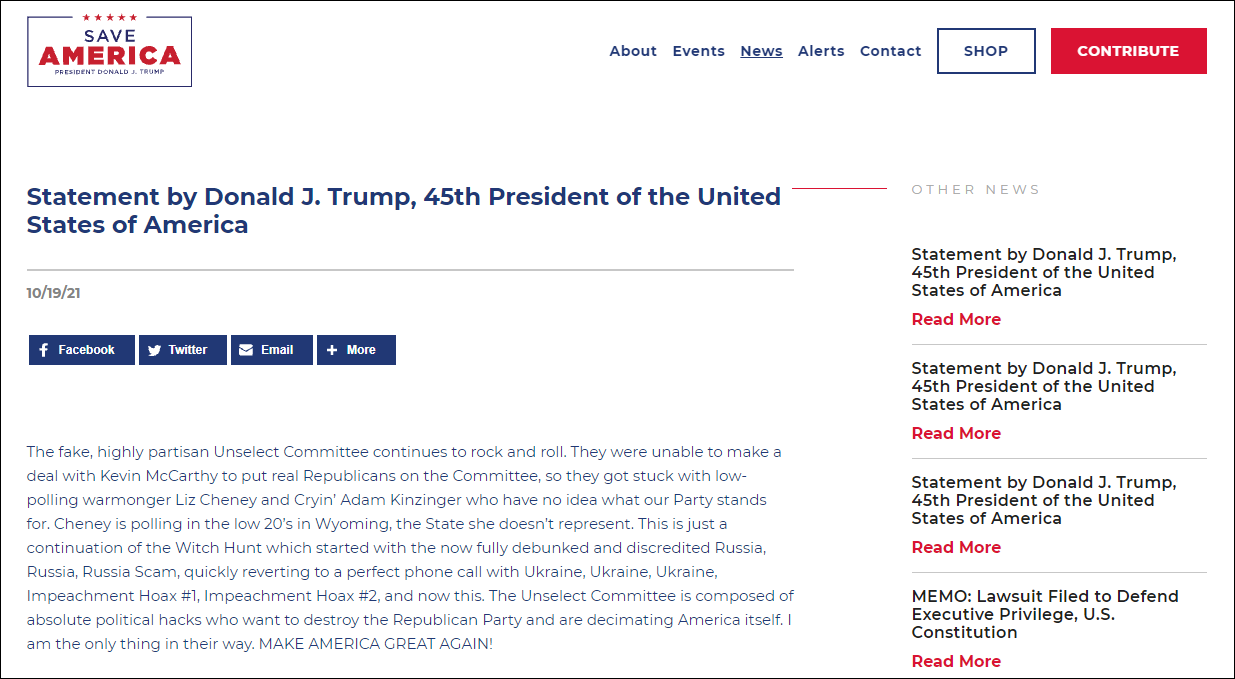Screen dimensions: 1235x679
Task: Click the main statement headline
Action: pyautogui.click(x=403, y=210)
